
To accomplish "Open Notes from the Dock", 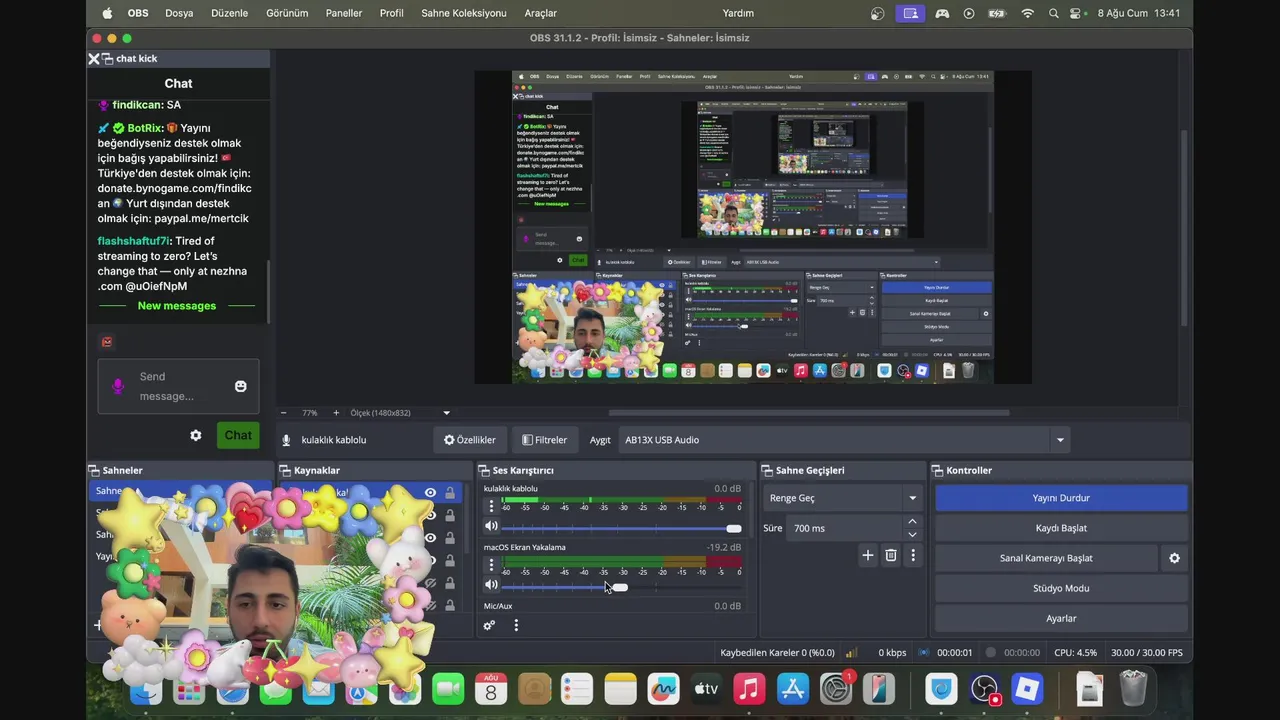I will (620, 689).
